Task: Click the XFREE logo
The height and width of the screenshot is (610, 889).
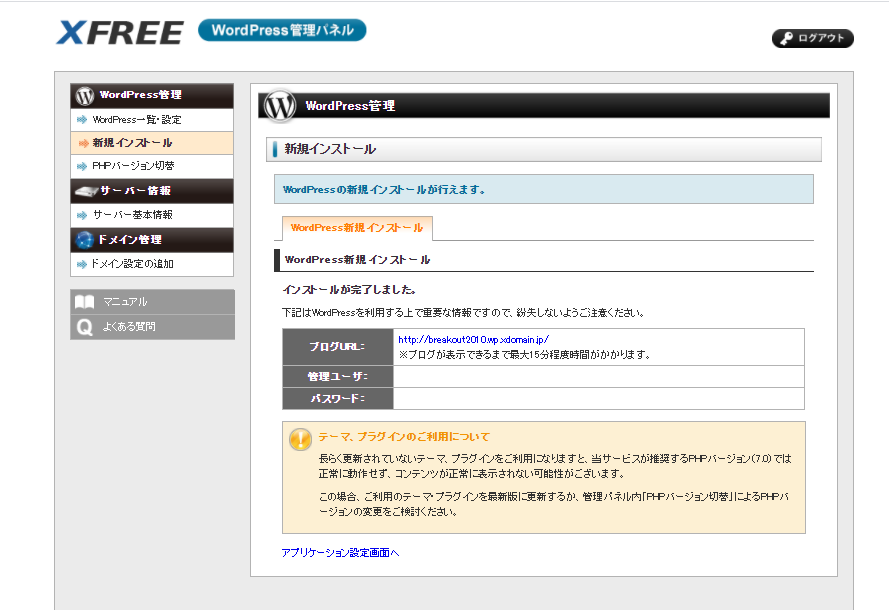Action: (x=120, y=32)
